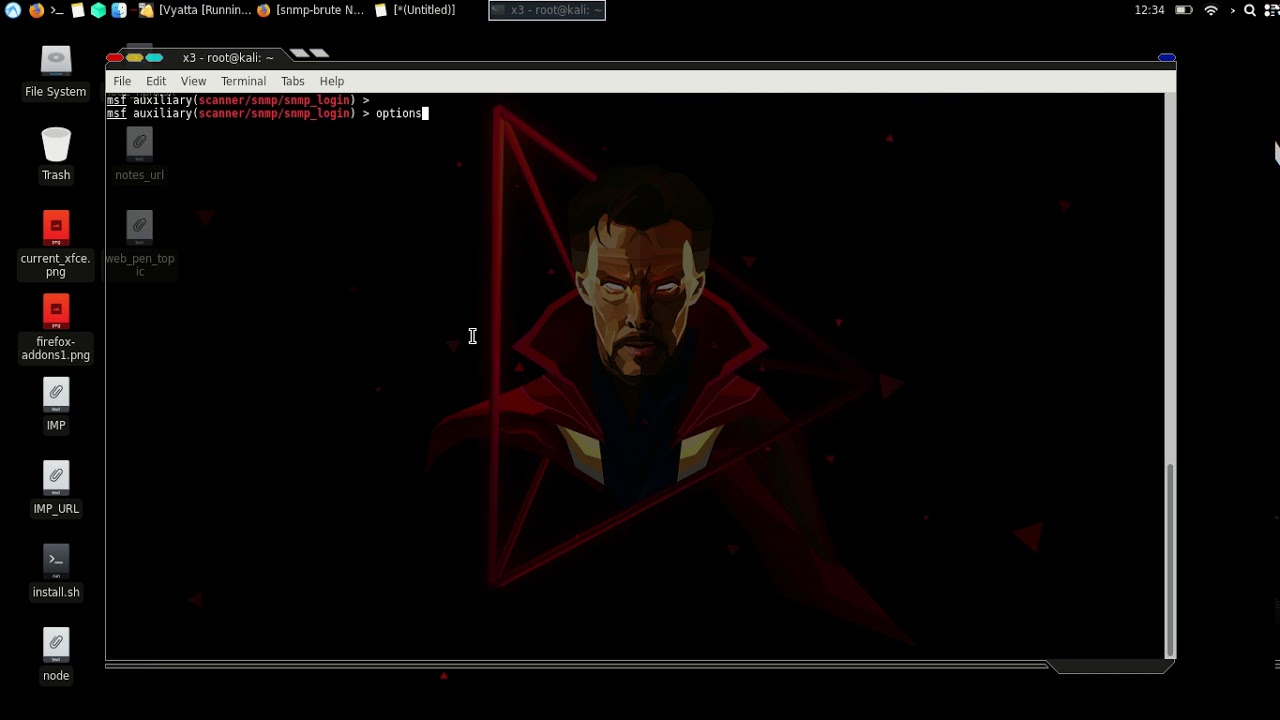The height and width of the screenshot is (720, 1280).
Task: Click the yellow notes launcher in the top panel
Action: pos(78,10)
